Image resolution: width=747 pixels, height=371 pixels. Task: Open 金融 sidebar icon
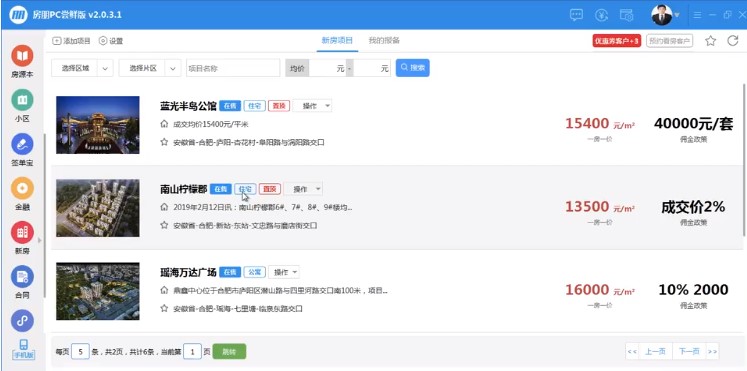[22, 188]
